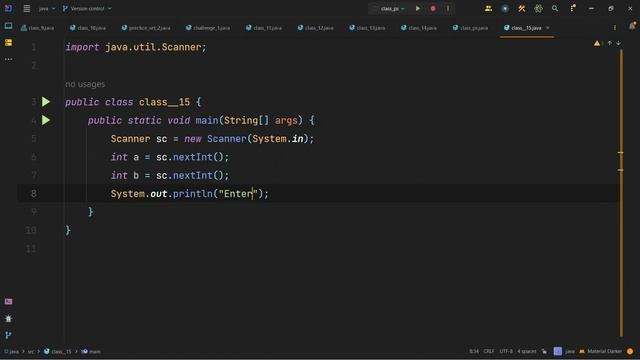This screenshot has height=360, width=640.
Task: Open the yellow Bookmarks tool window icon
Action: pos(8,42)
